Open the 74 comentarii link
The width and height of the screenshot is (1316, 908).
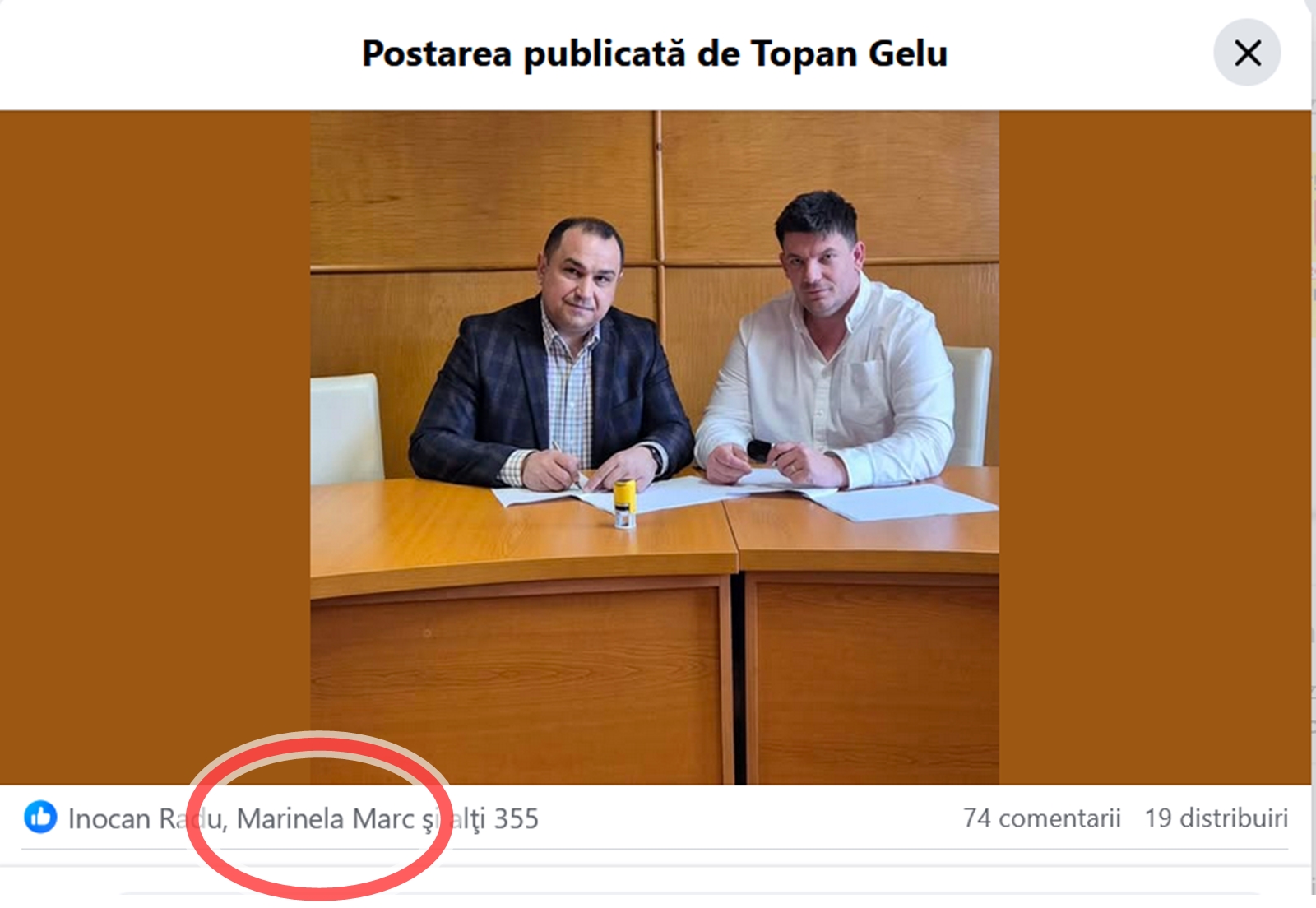pyautogui.click(x=1042, y=818)
